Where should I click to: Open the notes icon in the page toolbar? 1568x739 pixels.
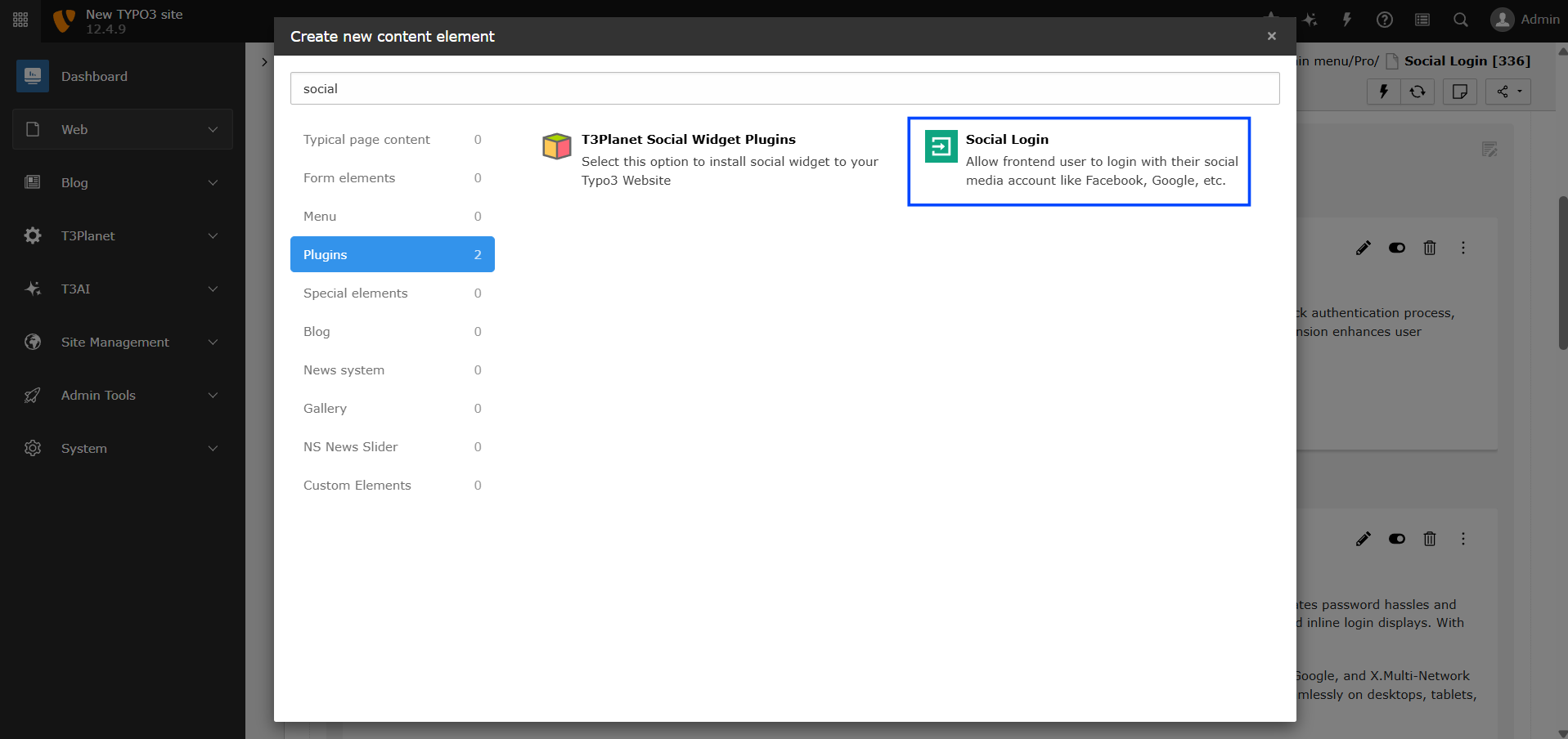coord(1460,92)
